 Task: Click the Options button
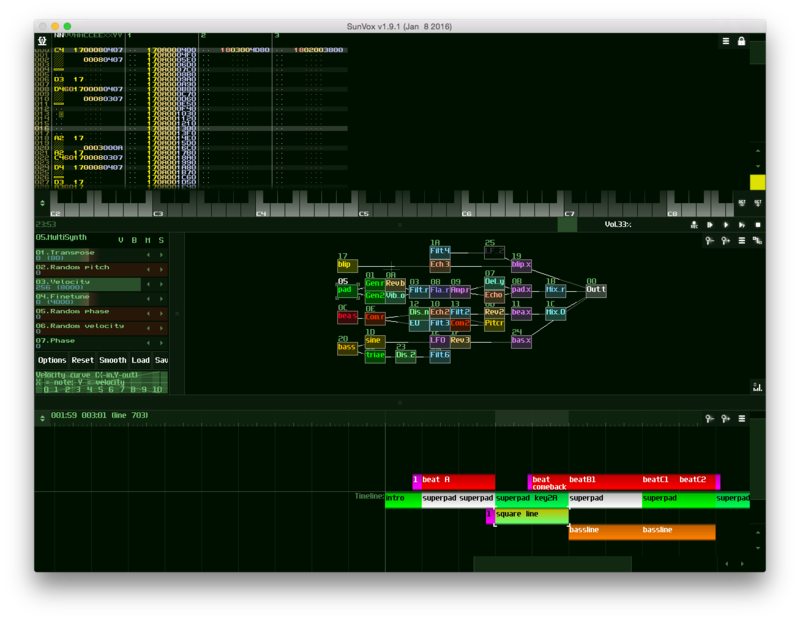(x=52, y=360)
